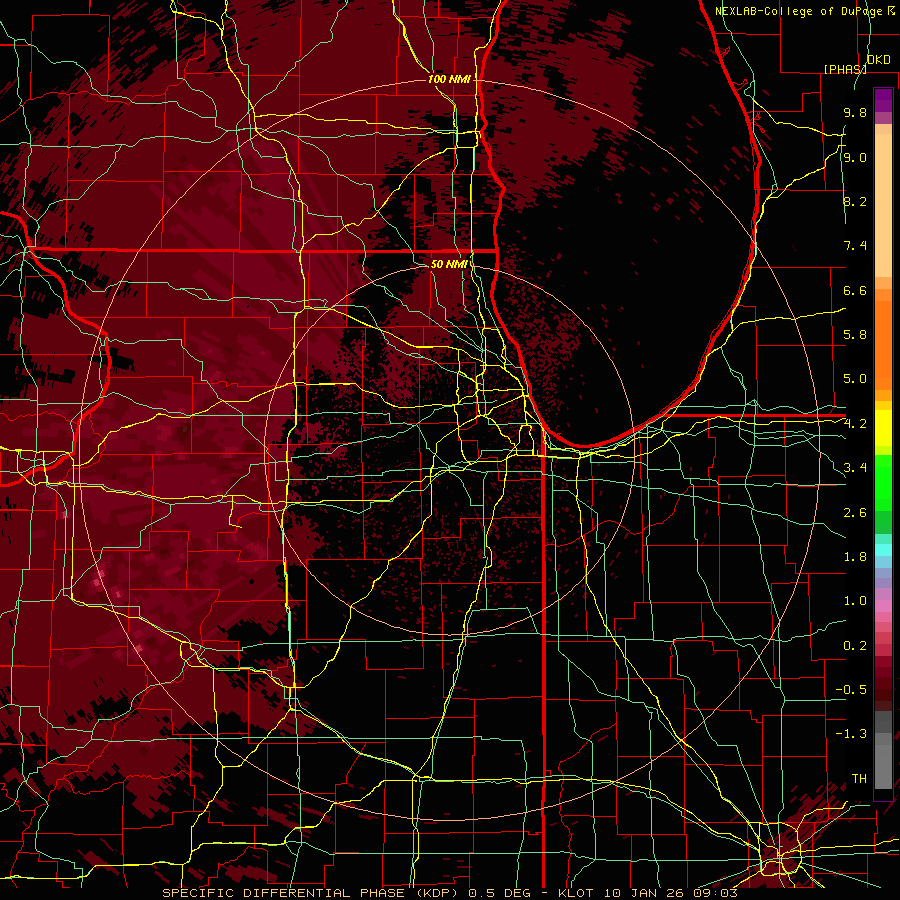Click the 9.0 scale value
Viewport: 900px width, 900px height.
click(855, 157)
